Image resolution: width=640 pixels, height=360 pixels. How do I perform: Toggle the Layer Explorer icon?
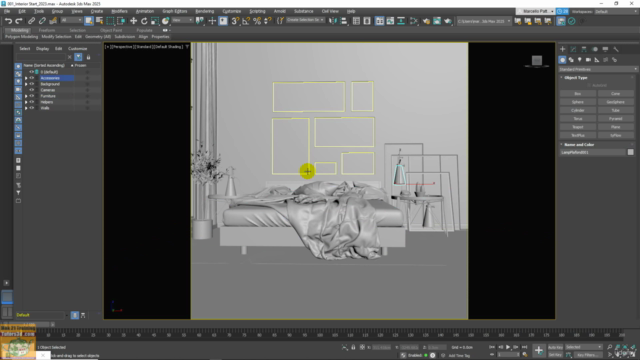[367, 21]
